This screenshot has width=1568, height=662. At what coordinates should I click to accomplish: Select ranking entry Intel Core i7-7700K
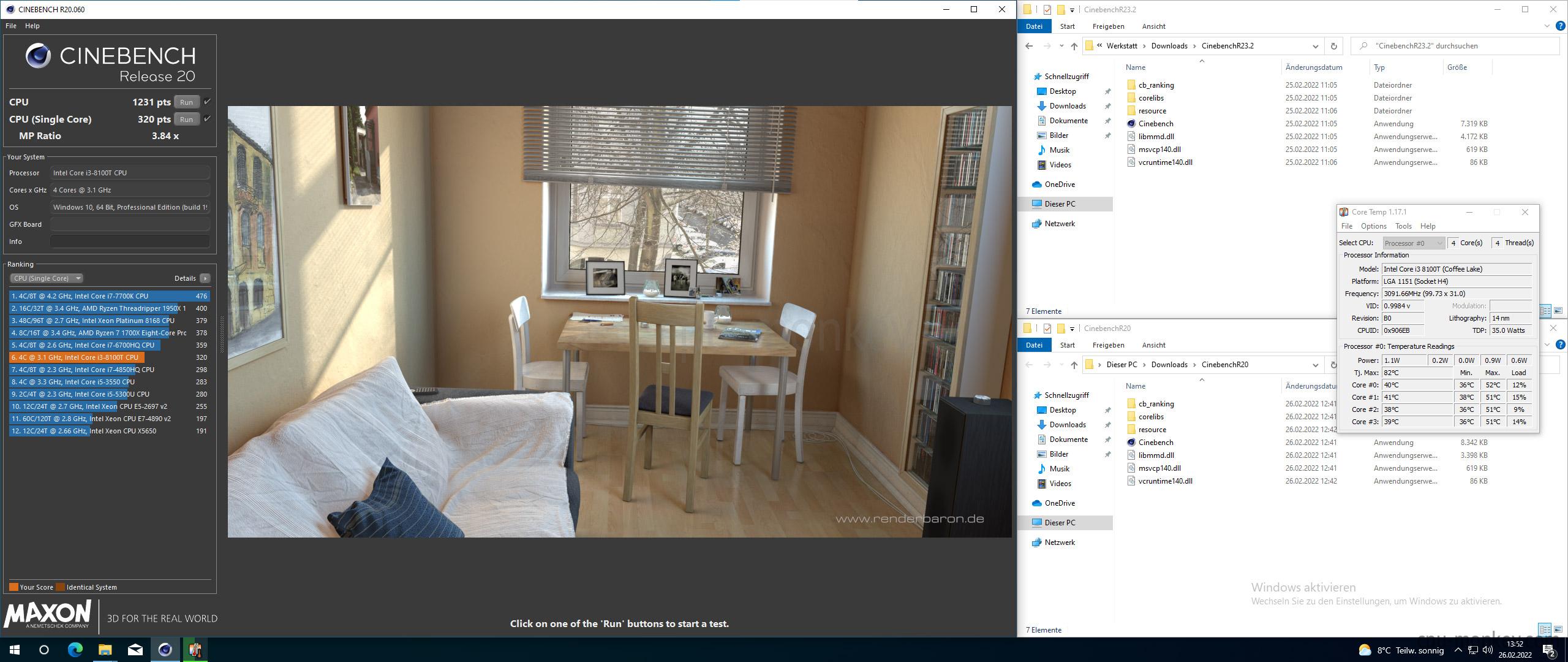coord(110,296)
